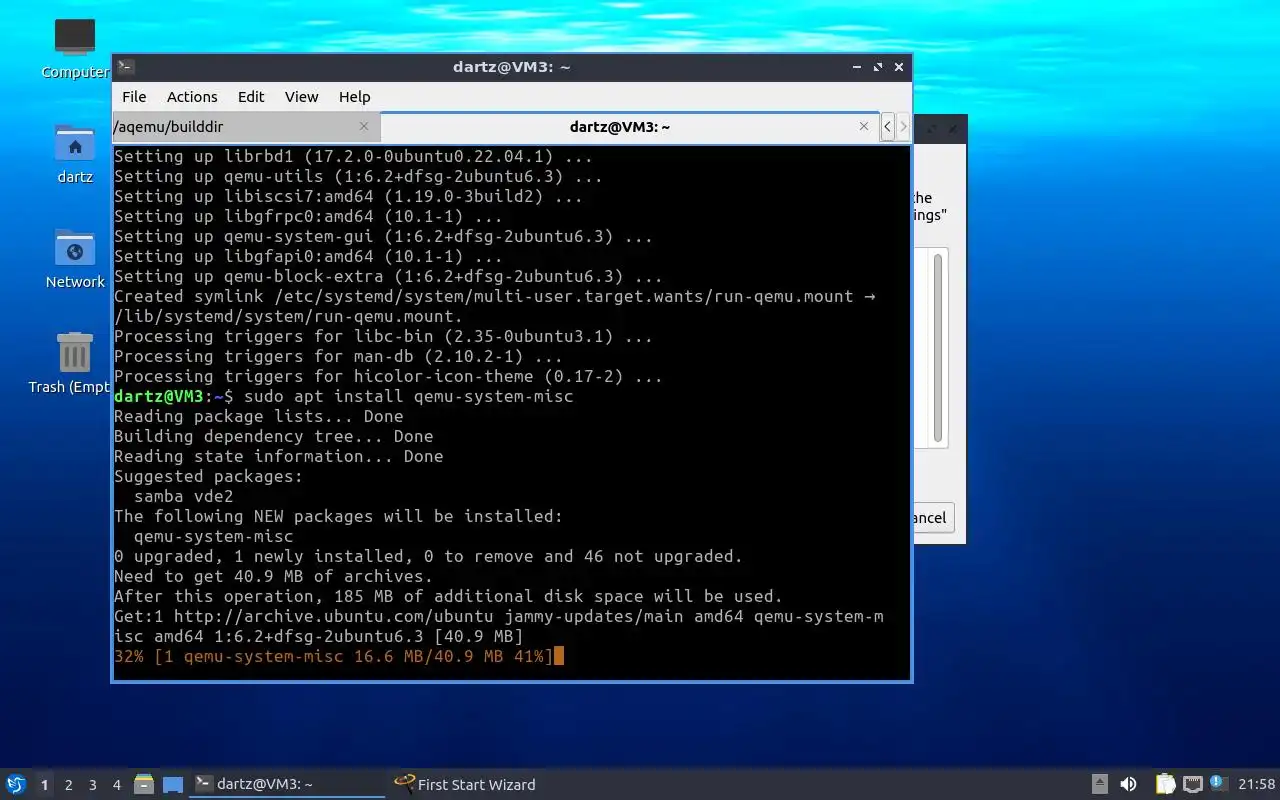Screen dimensions: 1280x800
Task: Open the File menu in terminal
Action: click(x=134, y=97)
